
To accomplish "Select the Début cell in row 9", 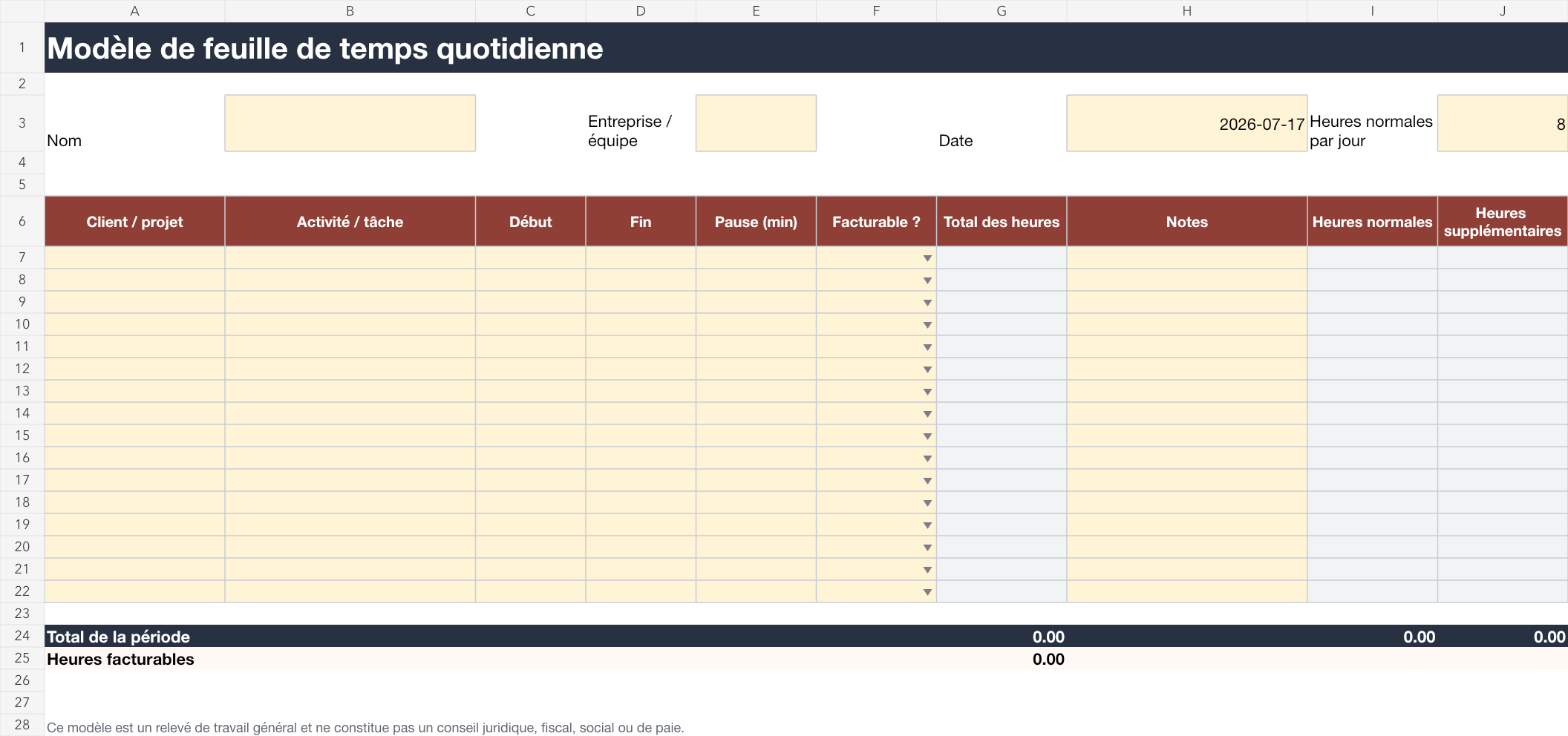I will tap(530, 302).
